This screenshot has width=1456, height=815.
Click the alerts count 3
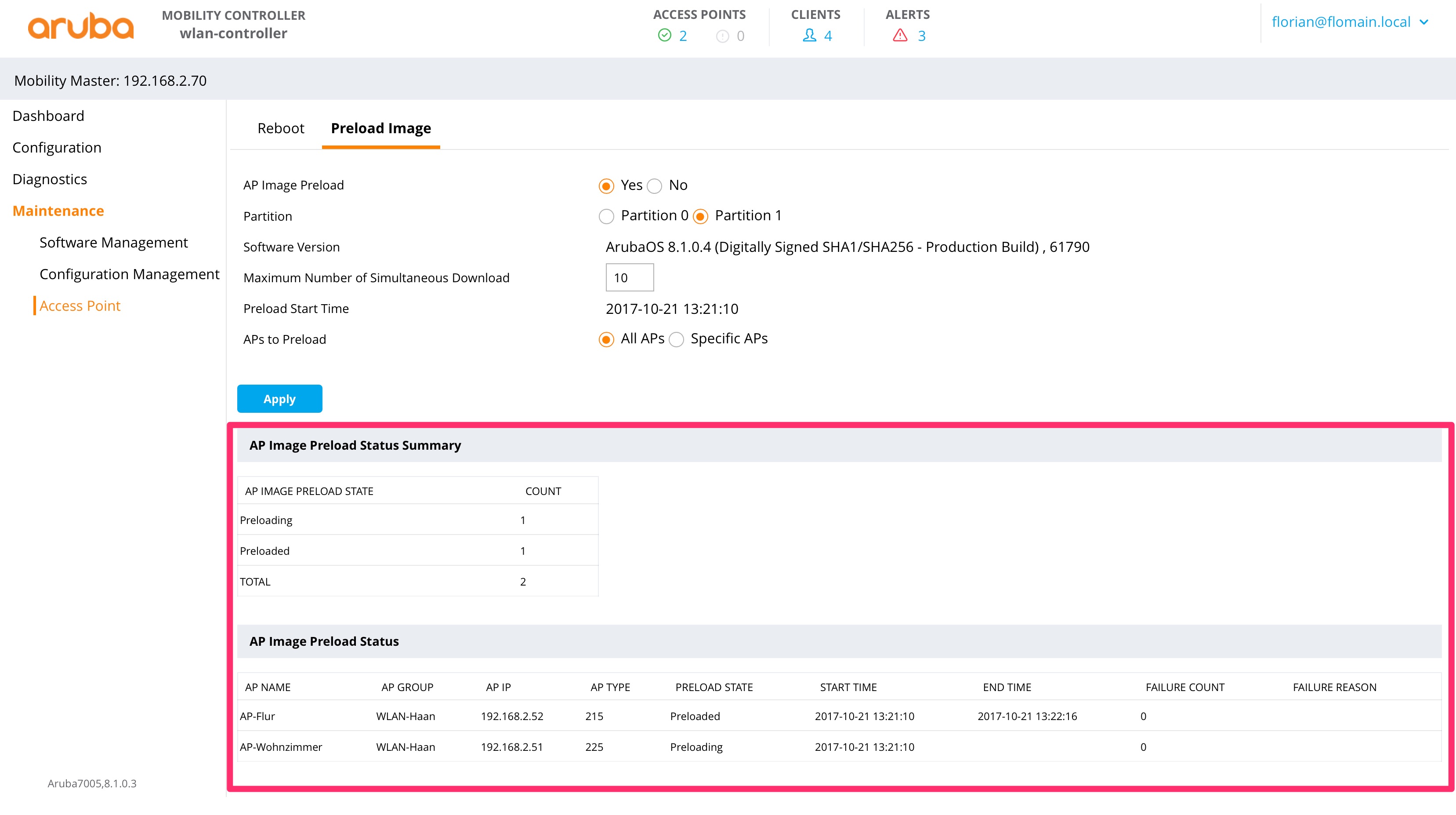(921, 36)
